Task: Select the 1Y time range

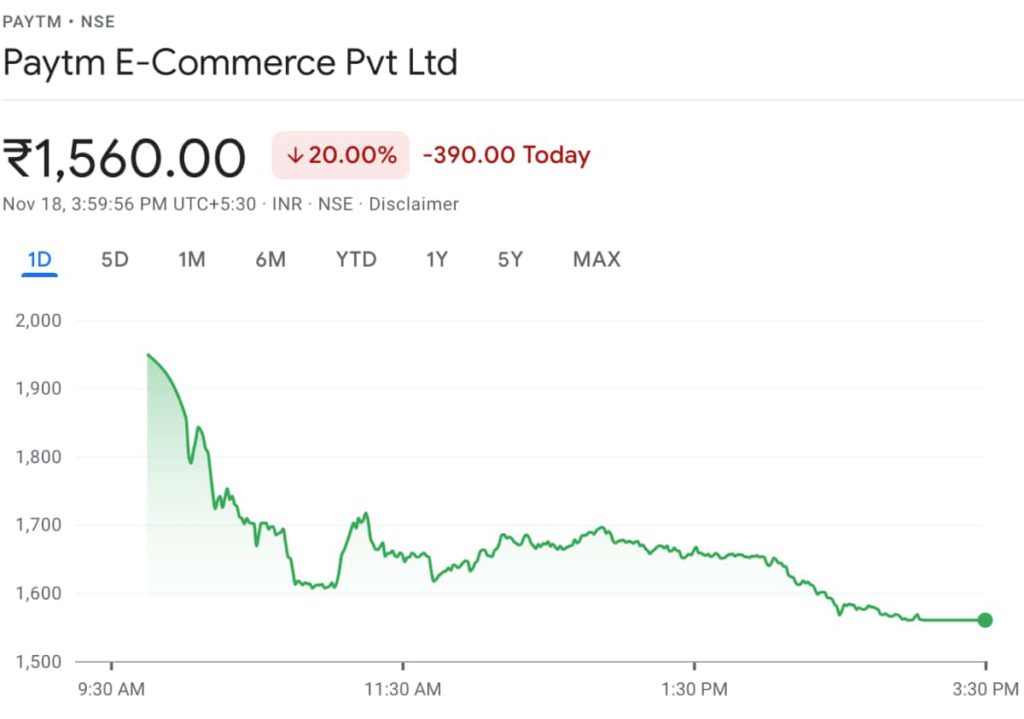Action: tap(436, 259)
